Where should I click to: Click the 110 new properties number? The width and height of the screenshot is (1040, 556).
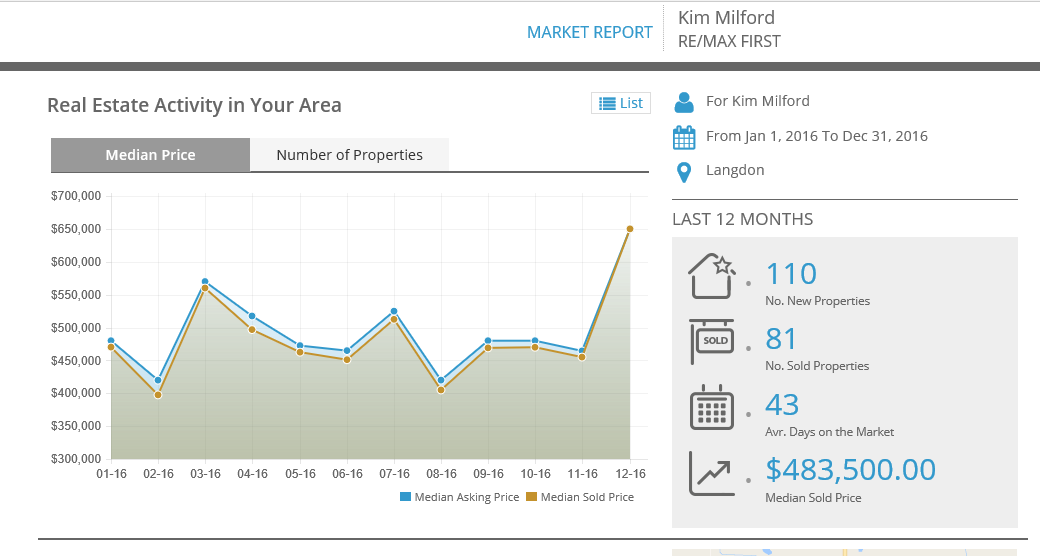point(791,274)
